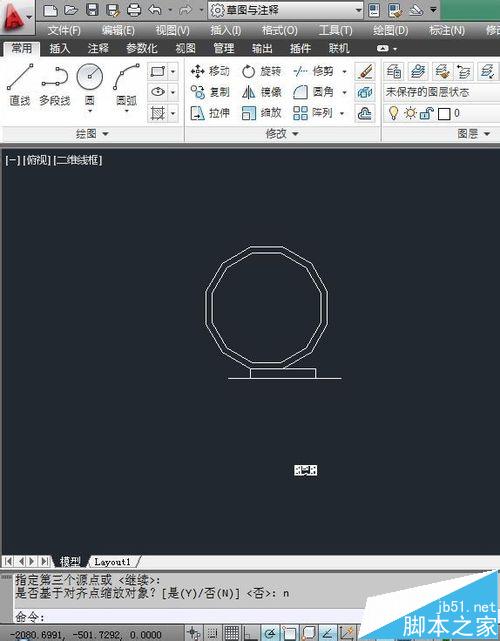The height and width of the screenshot is (641, 500).
Task: Click the Open file icon
Action: [x=71, y=10]
